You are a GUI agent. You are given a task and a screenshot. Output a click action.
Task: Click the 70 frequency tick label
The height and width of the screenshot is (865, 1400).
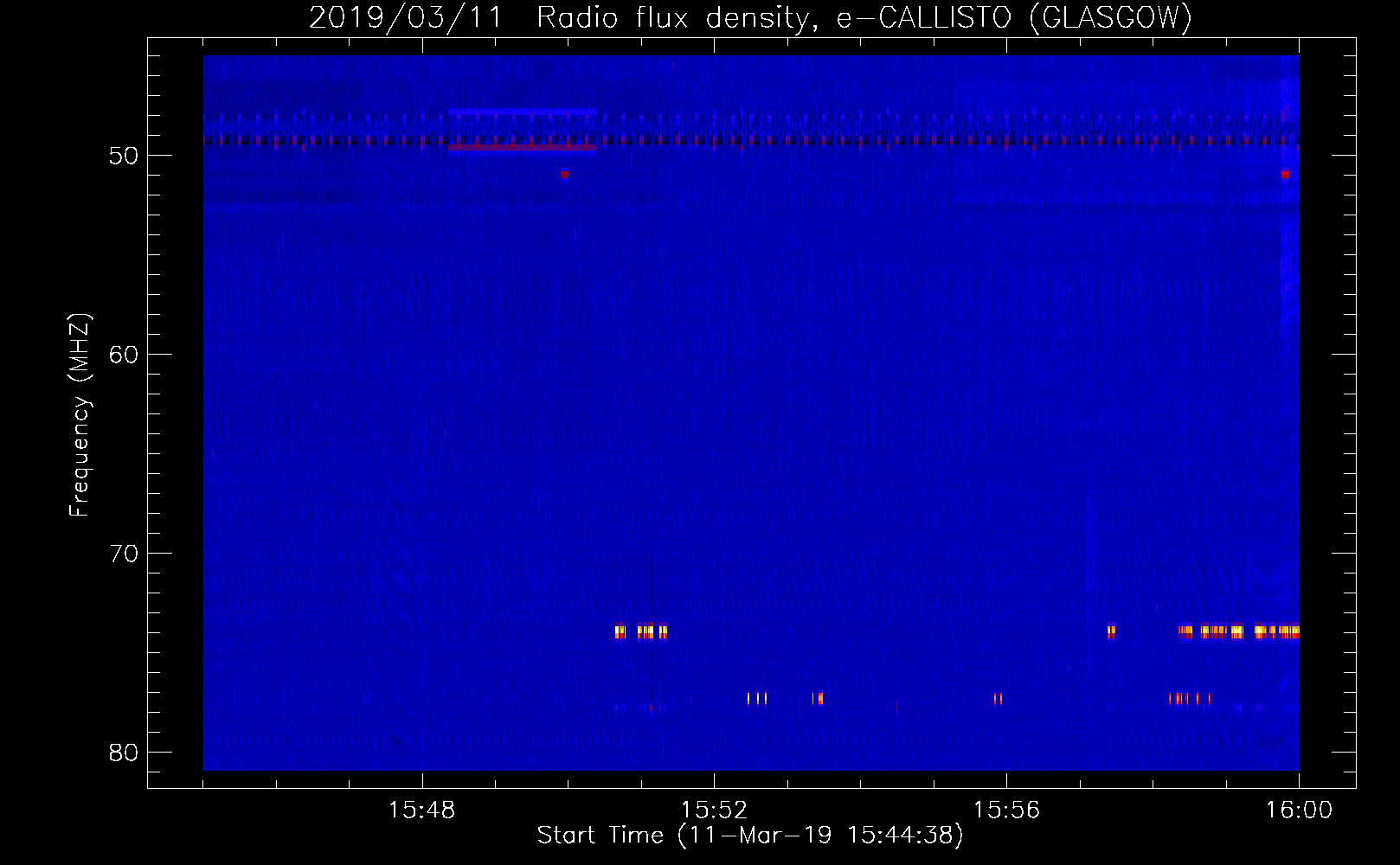pyautogui.click(x=124, y=554)
